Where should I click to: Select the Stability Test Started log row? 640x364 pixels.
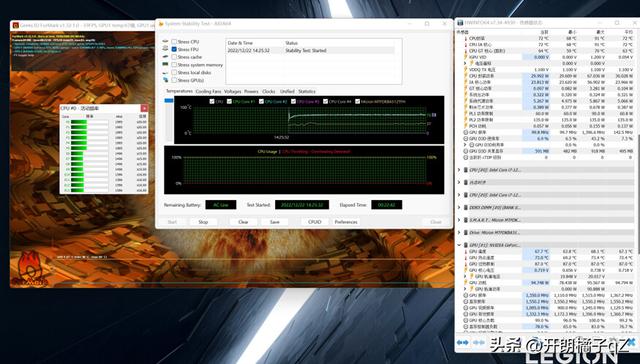pyautogui.click(x=310, y=51)
